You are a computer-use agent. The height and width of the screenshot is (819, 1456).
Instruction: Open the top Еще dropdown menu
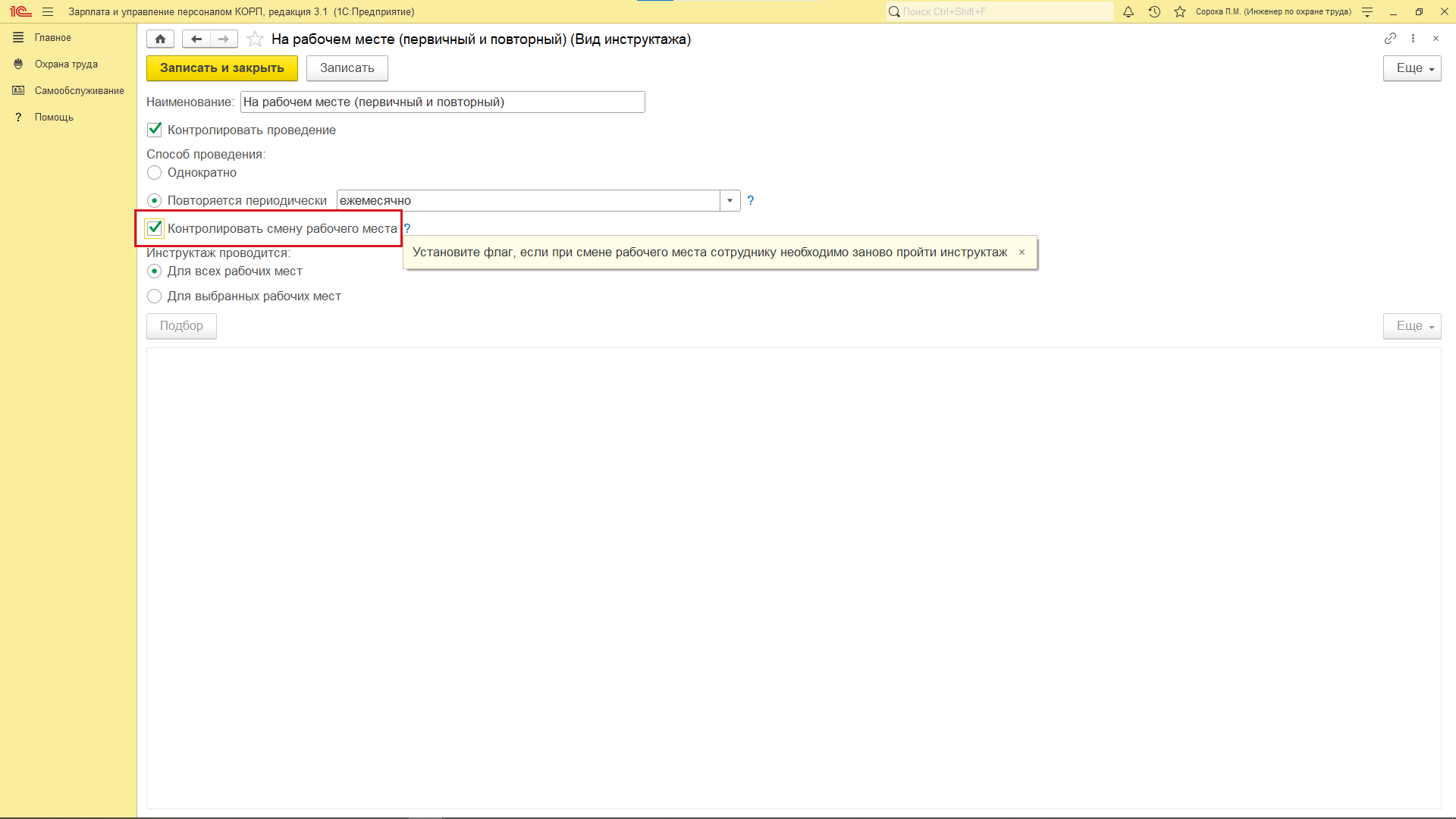point(1411,68)
